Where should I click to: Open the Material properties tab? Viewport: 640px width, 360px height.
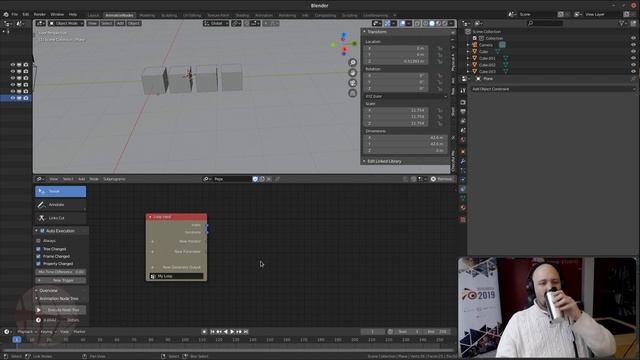[x=463, y=208]
